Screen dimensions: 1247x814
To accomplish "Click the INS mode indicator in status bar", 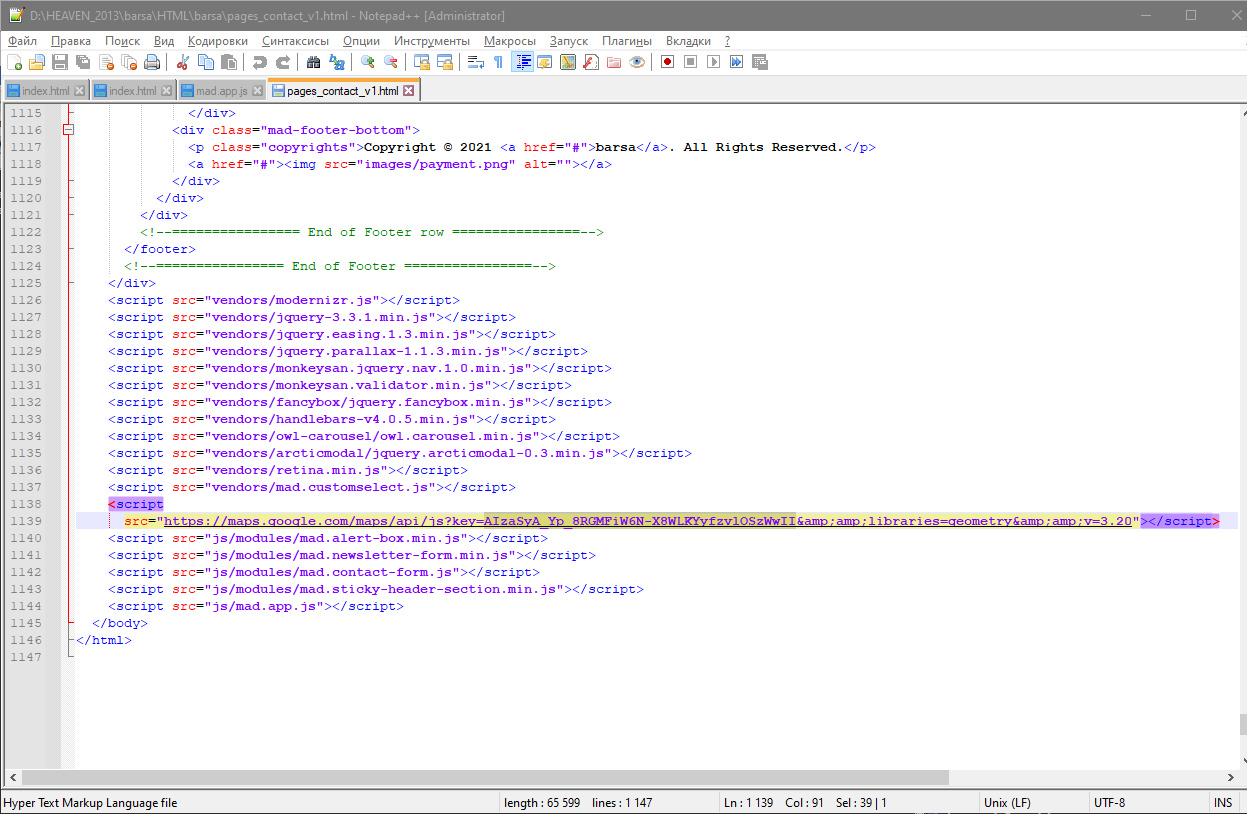I will click(x=1222, y=803).
